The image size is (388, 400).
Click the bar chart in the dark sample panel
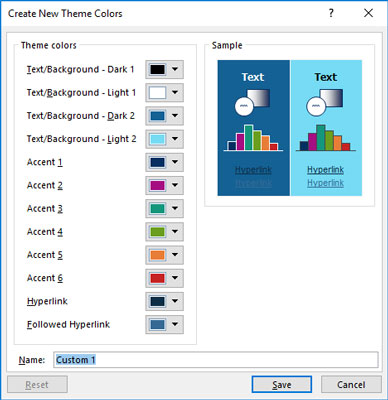pos(253,138)
